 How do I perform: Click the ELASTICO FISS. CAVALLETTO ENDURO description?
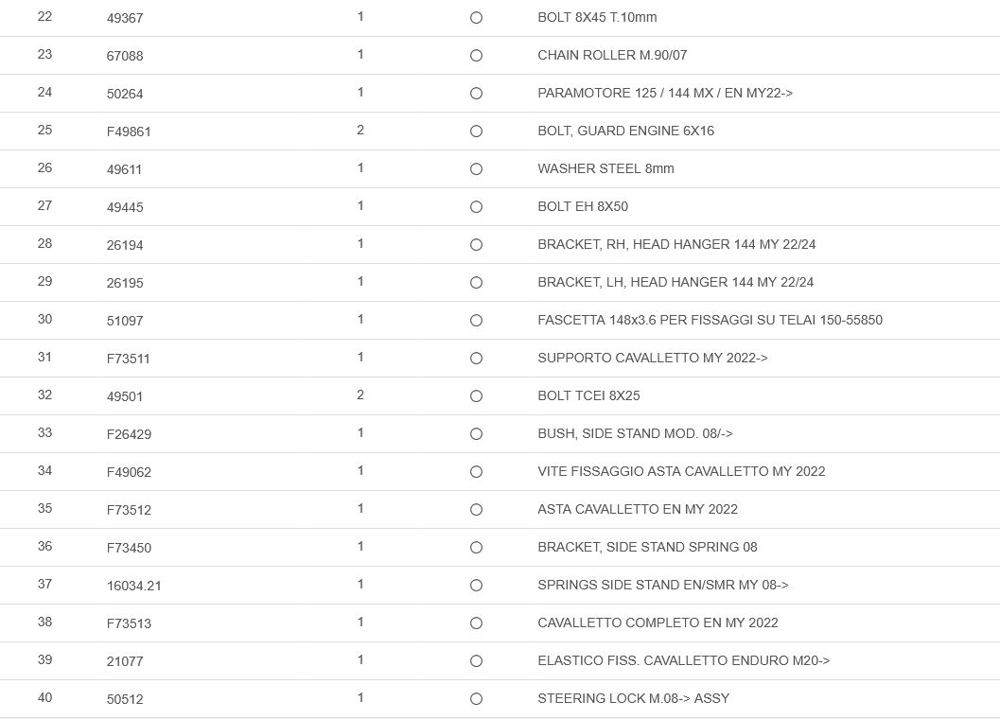click(x=683, y=661)
